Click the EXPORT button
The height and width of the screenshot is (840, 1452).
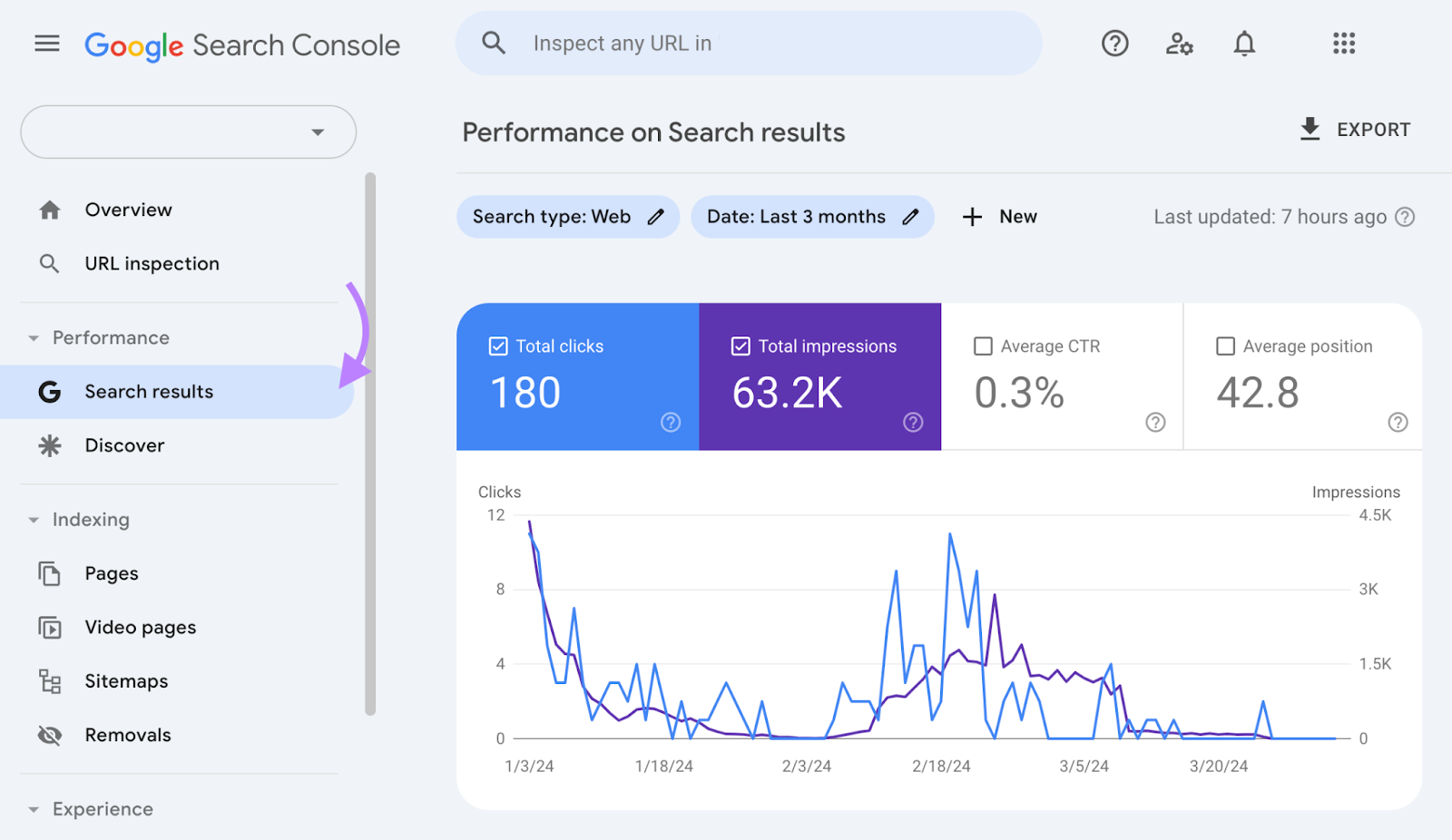pos(1356,129)
